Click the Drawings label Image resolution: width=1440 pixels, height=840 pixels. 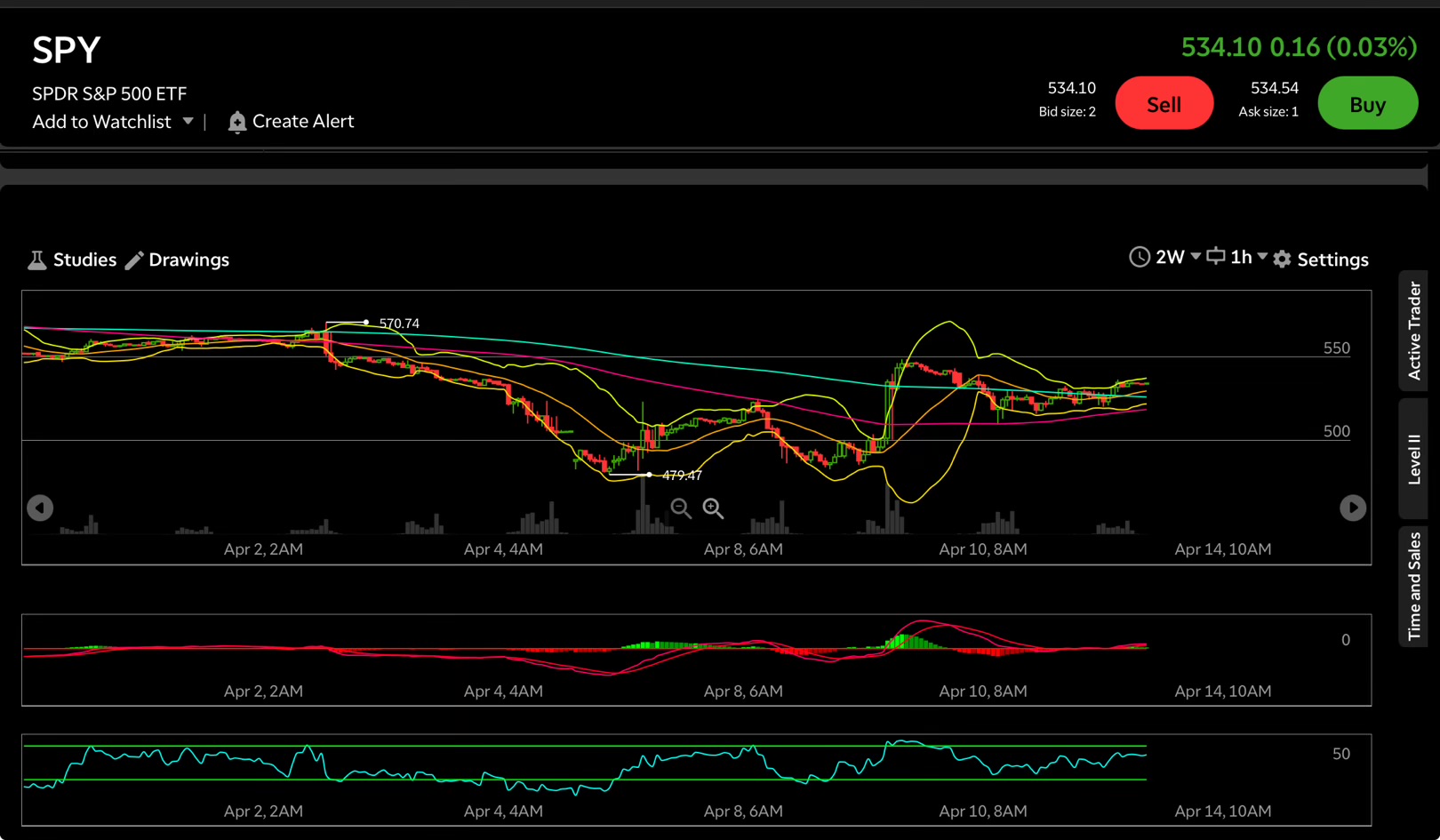pos(188,260)
